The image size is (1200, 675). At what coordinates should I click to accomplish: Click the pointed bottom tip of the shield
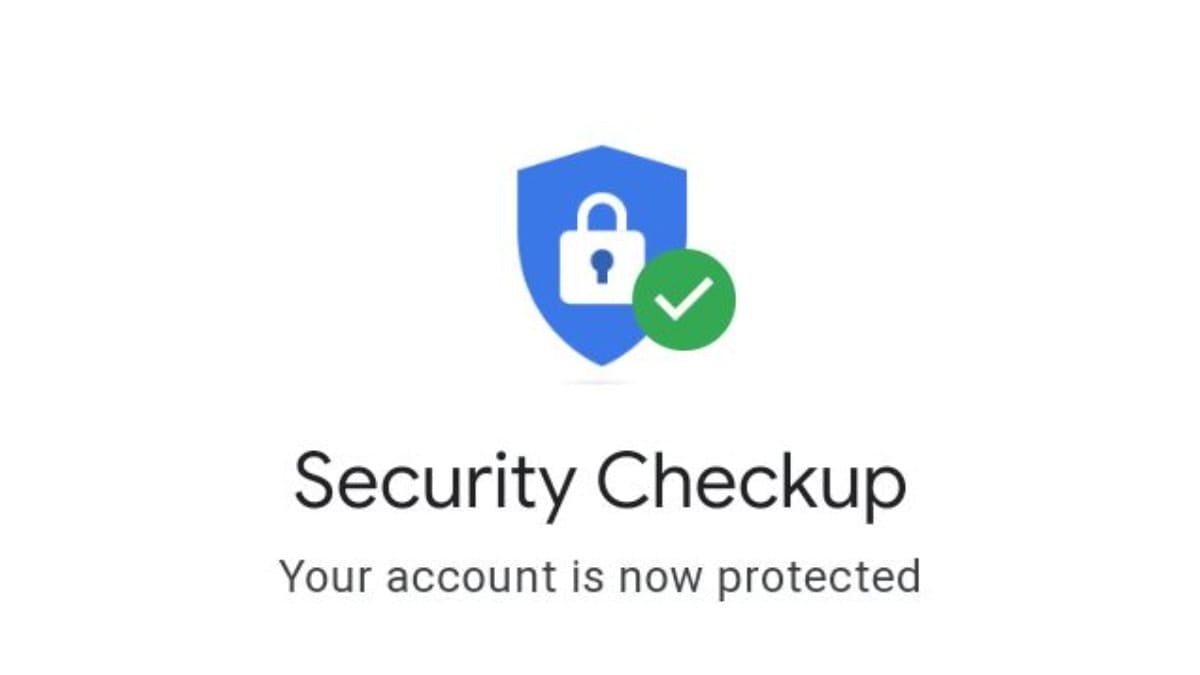pos(600,360)
